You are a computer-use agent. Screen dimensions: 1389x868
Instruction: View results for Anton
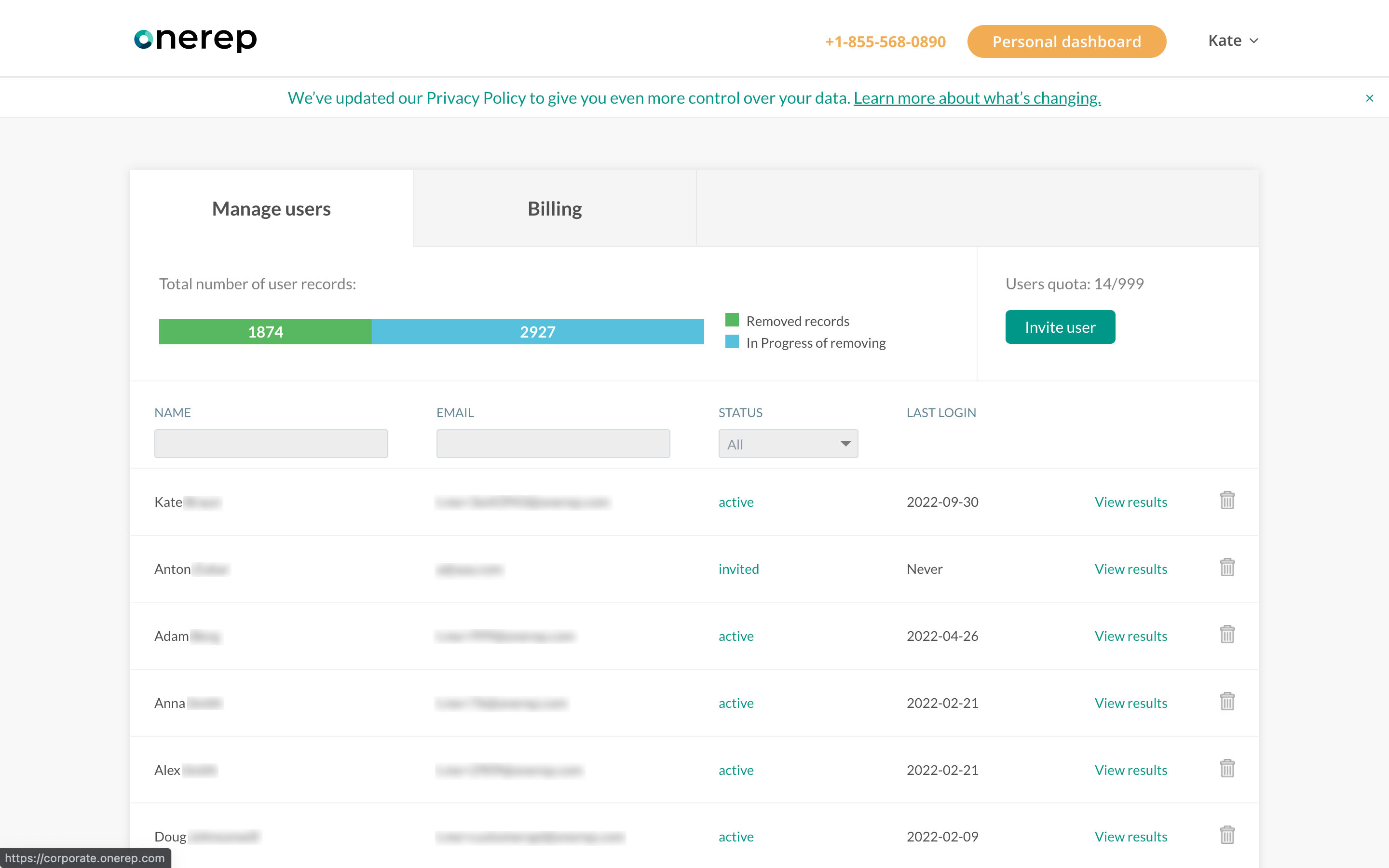[x=1130, y=569]
